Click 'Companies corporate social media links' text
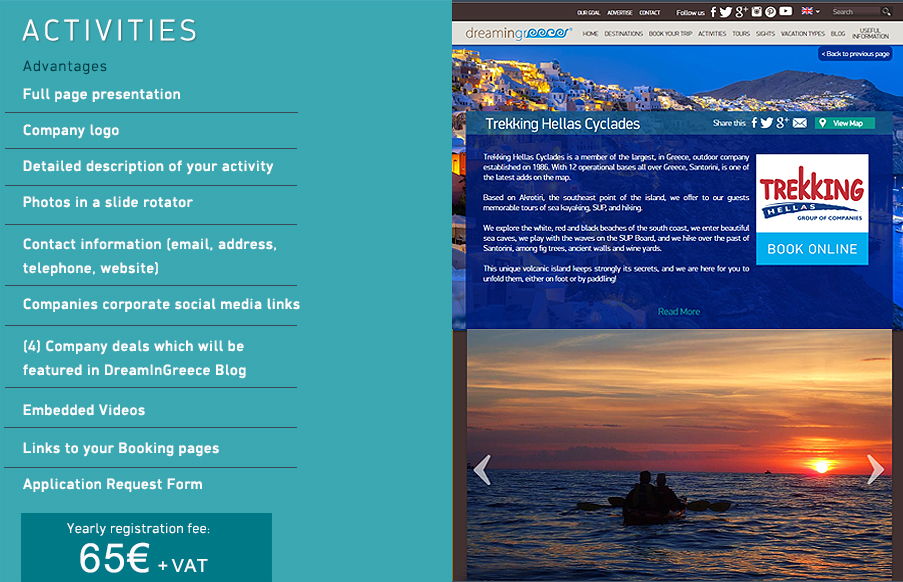 (x=161, y=304)
